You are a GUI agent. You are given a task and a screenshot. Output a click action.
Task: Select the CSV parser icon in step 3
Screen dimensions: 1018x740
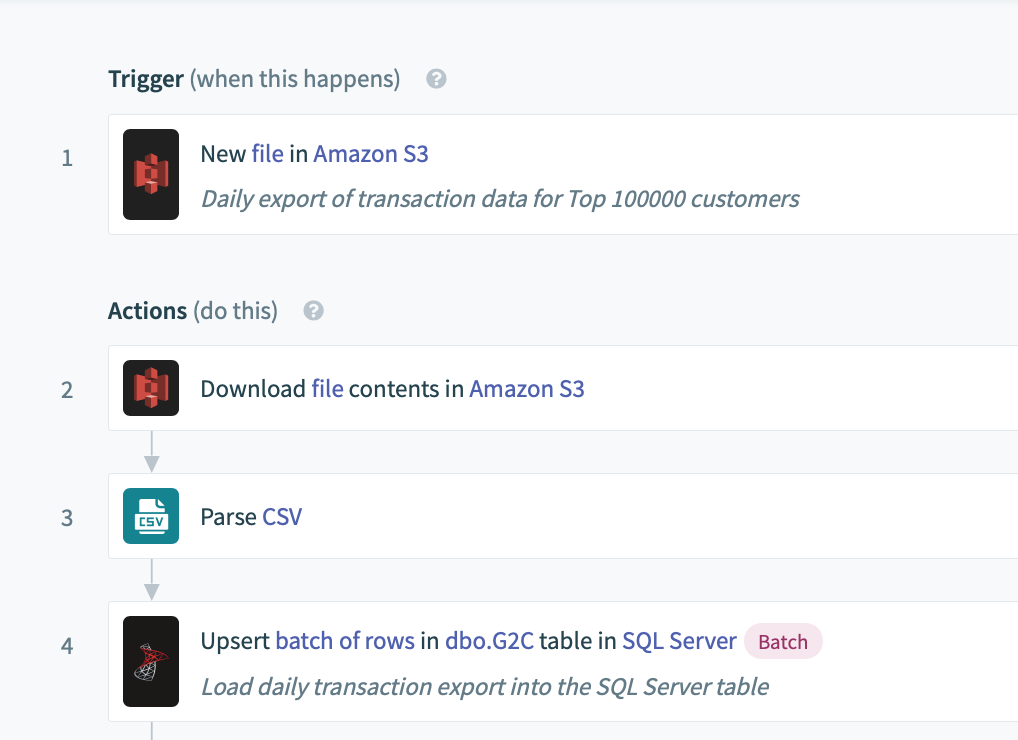click(151, 516)
